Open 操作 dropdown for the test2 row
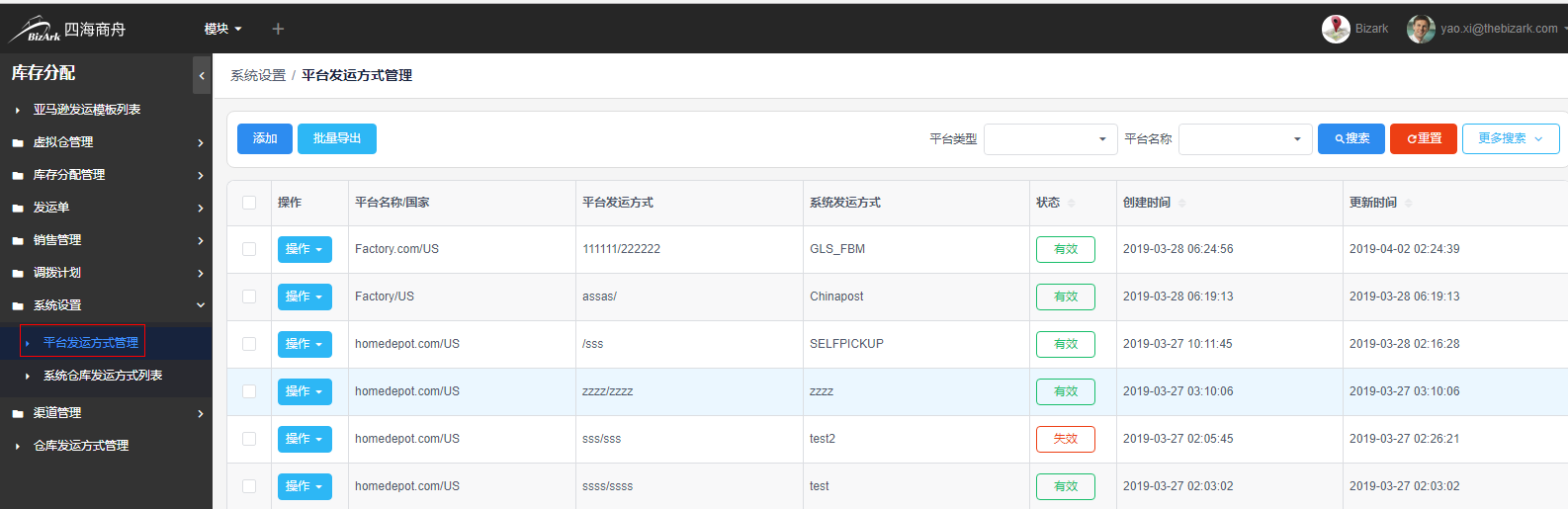The height and width of the screenshot is (509, 1568). pyautogui.click(x=305, y=439)
